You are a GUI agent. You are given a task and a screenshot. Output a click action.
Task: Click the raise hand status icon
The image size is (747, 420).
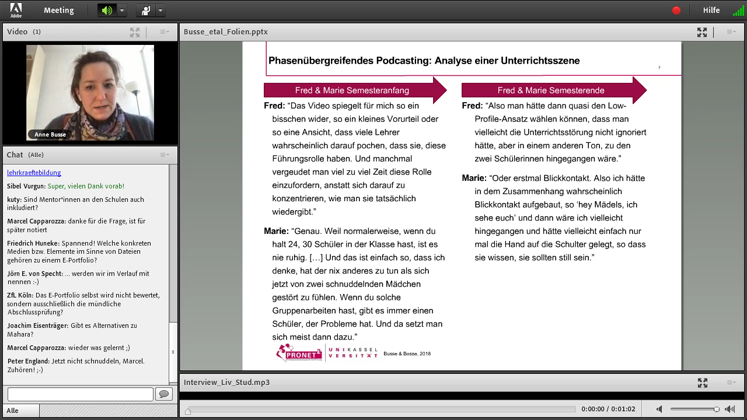(145, 11)
